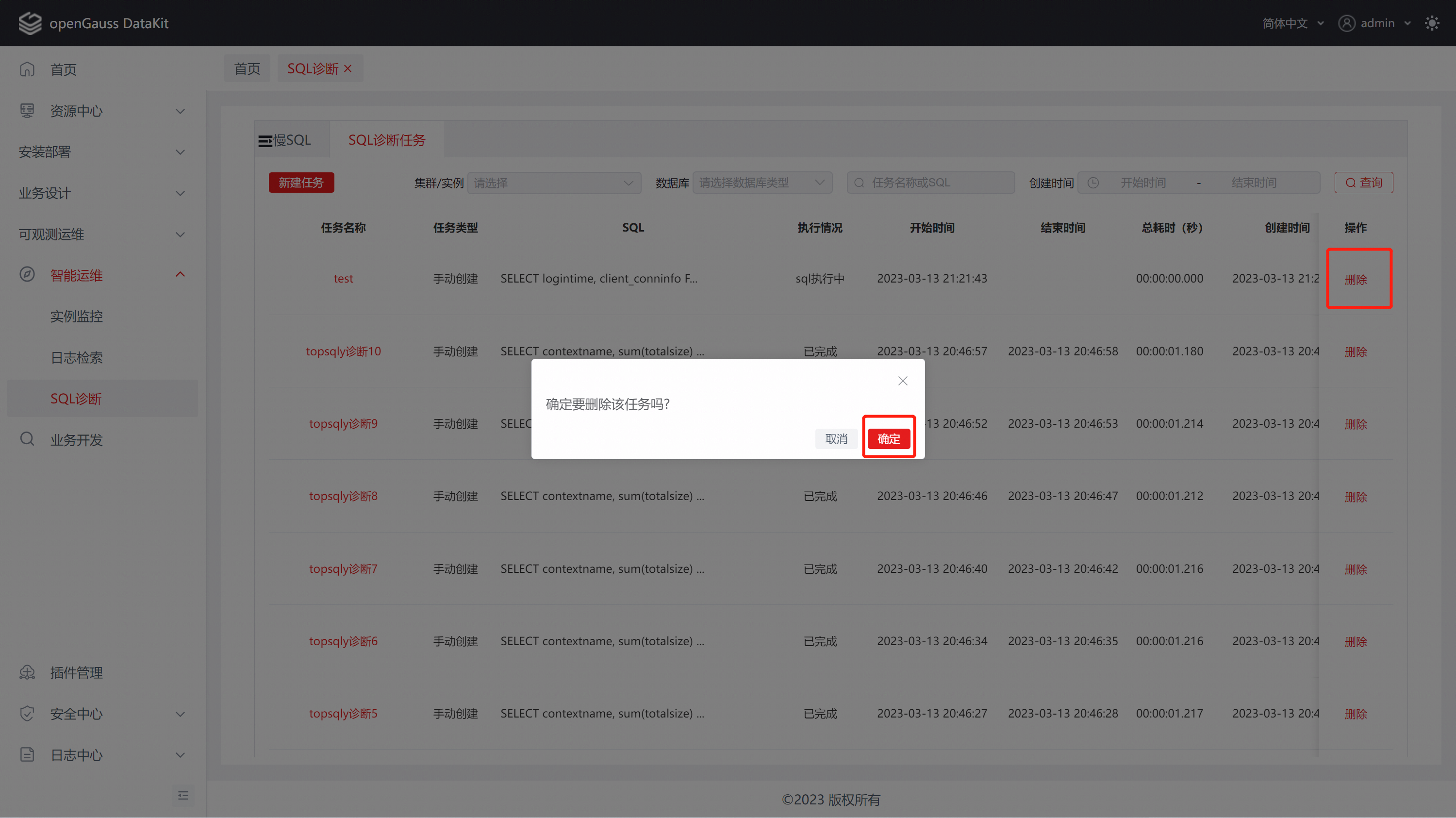Open the 集群/实例 dropdown
The width and height of the screenshot is (1456, 818).
[x=554, y=183]
